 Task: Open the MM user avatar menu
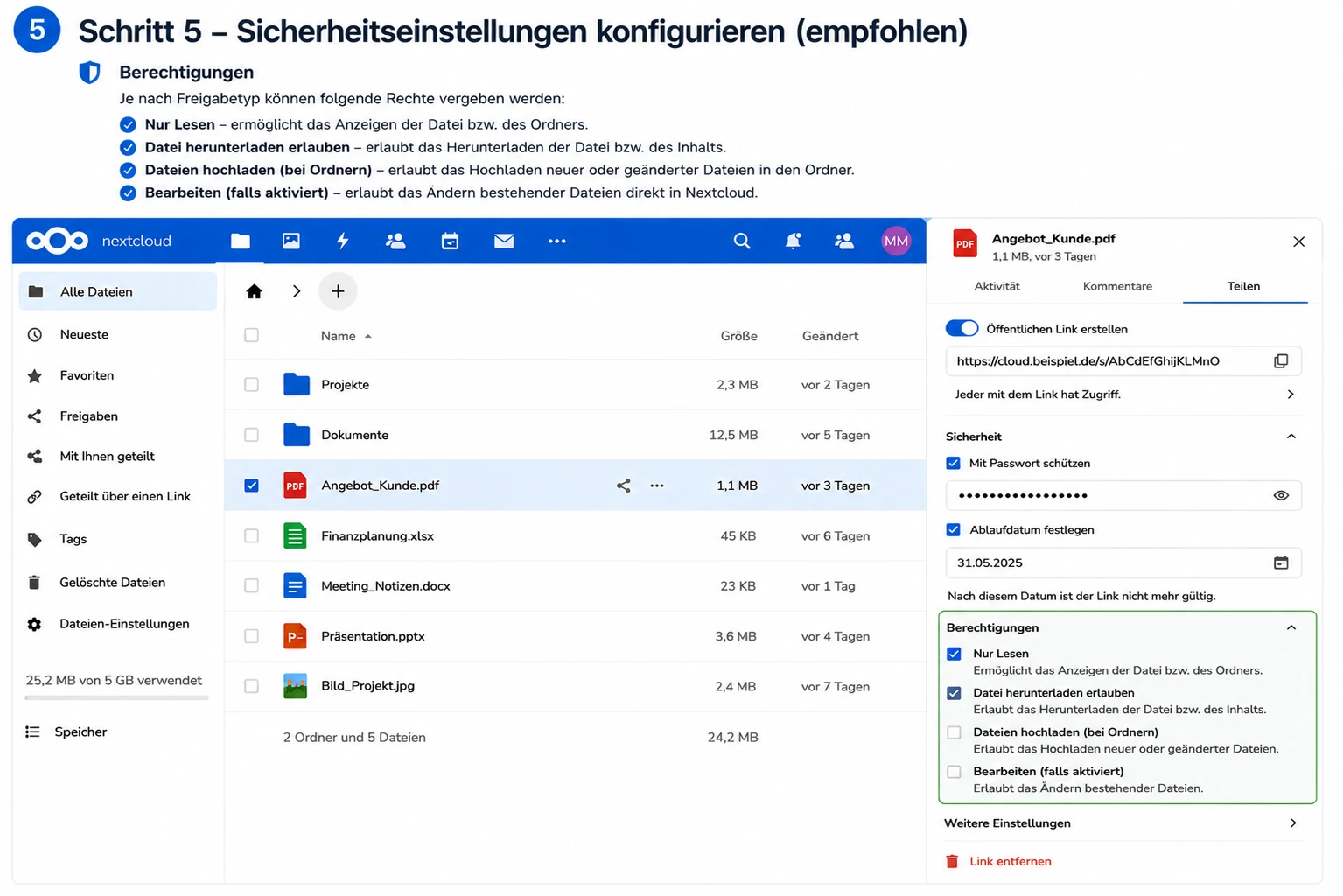coord(896,241)
